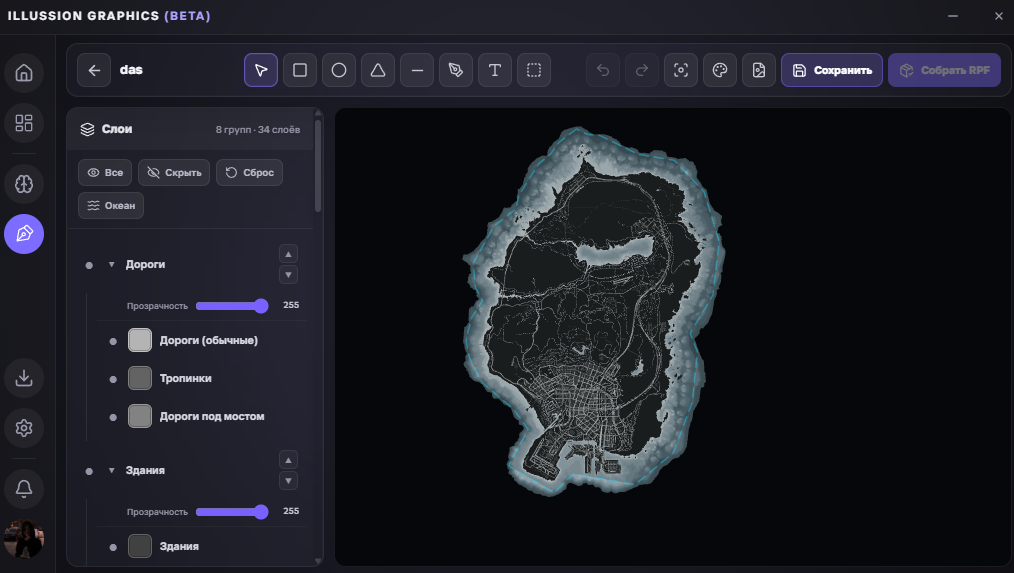Select the triangle shape tool

click(378, 70)
